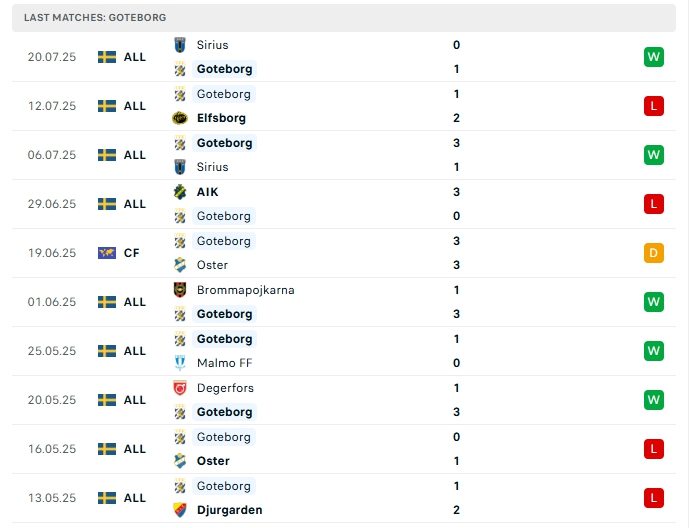Open the Oster team link on 16.05.25
The width and height of the screenshot is (689, 528).
[213, 461]
